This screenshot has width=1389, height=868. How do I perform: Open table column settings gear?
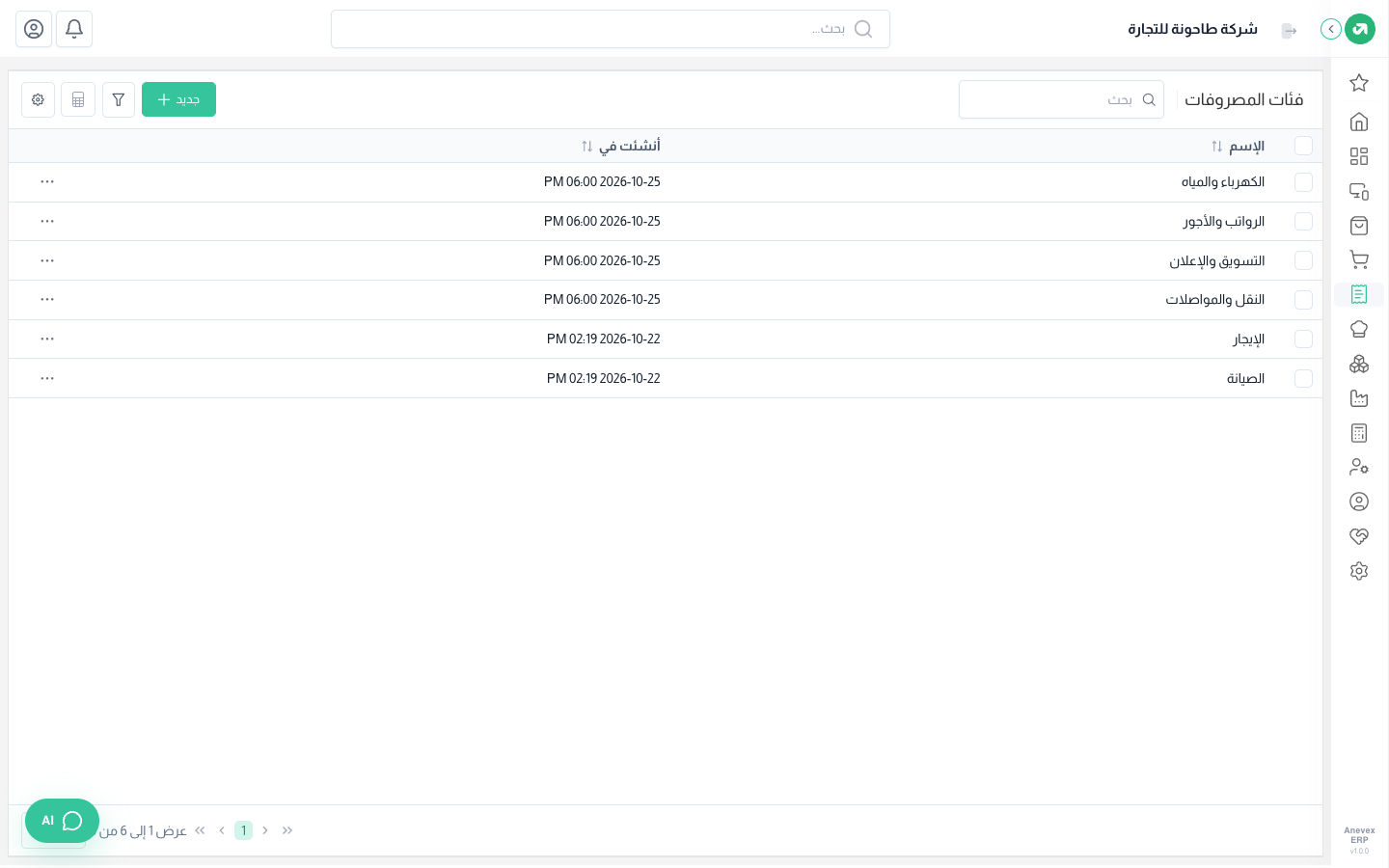pyautogui.click(x=38, y=99)
